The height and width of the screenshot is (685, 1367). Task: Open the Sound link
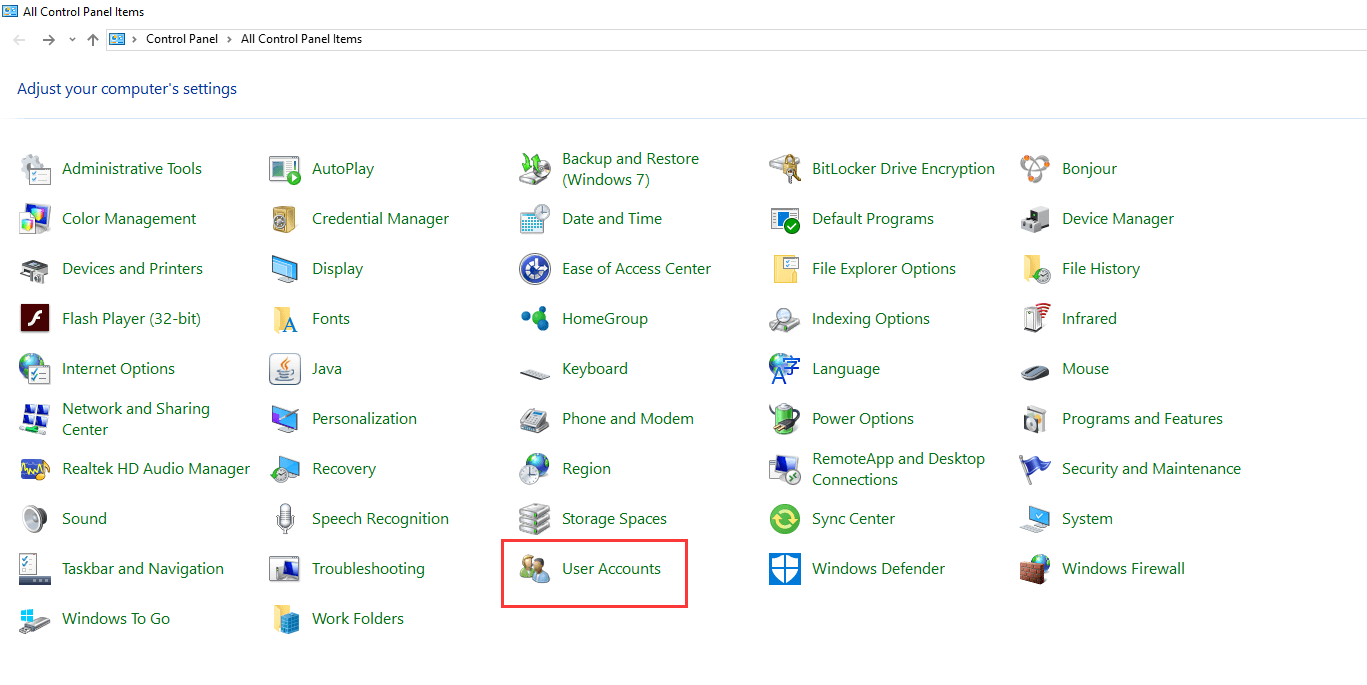[84, 519]
